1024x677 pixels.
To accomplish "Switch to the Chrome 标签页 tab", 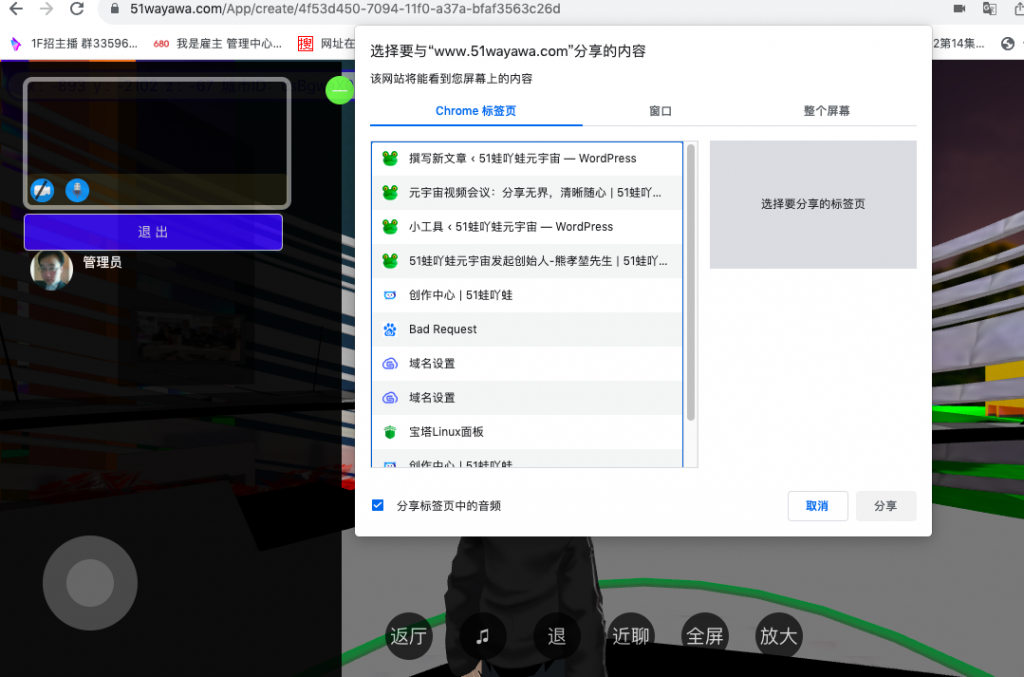I will [x=476, y=111].
